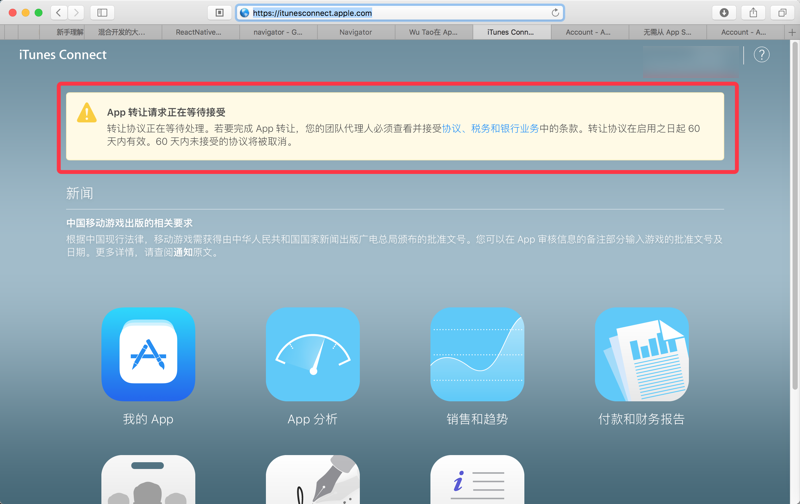The image size is (800, 504).
Task: Click the reader view toolbar button
Action: click(x=219, y=13)
